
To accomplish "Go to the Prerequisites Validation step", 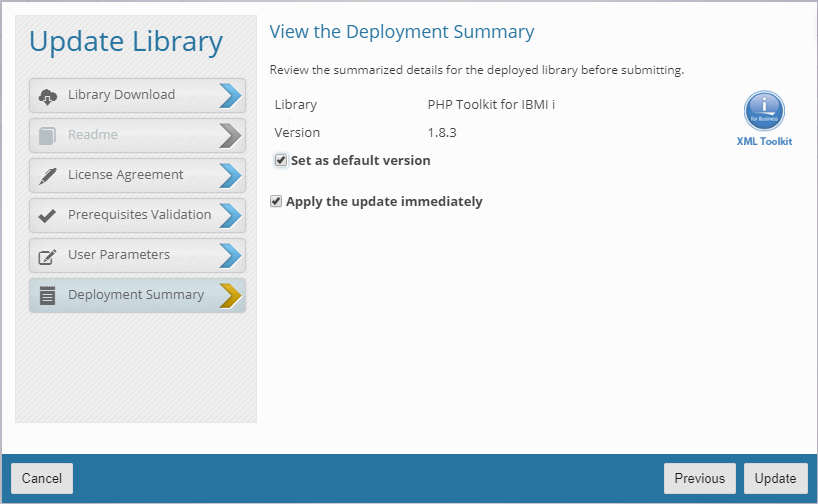I will 139,215.
